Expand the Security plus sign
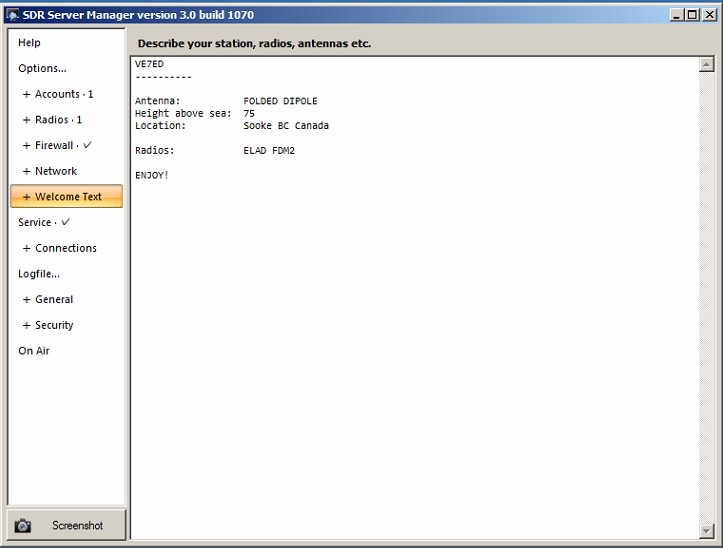The width and height of the screenshot is (723, 548). (x=26, y=326)
